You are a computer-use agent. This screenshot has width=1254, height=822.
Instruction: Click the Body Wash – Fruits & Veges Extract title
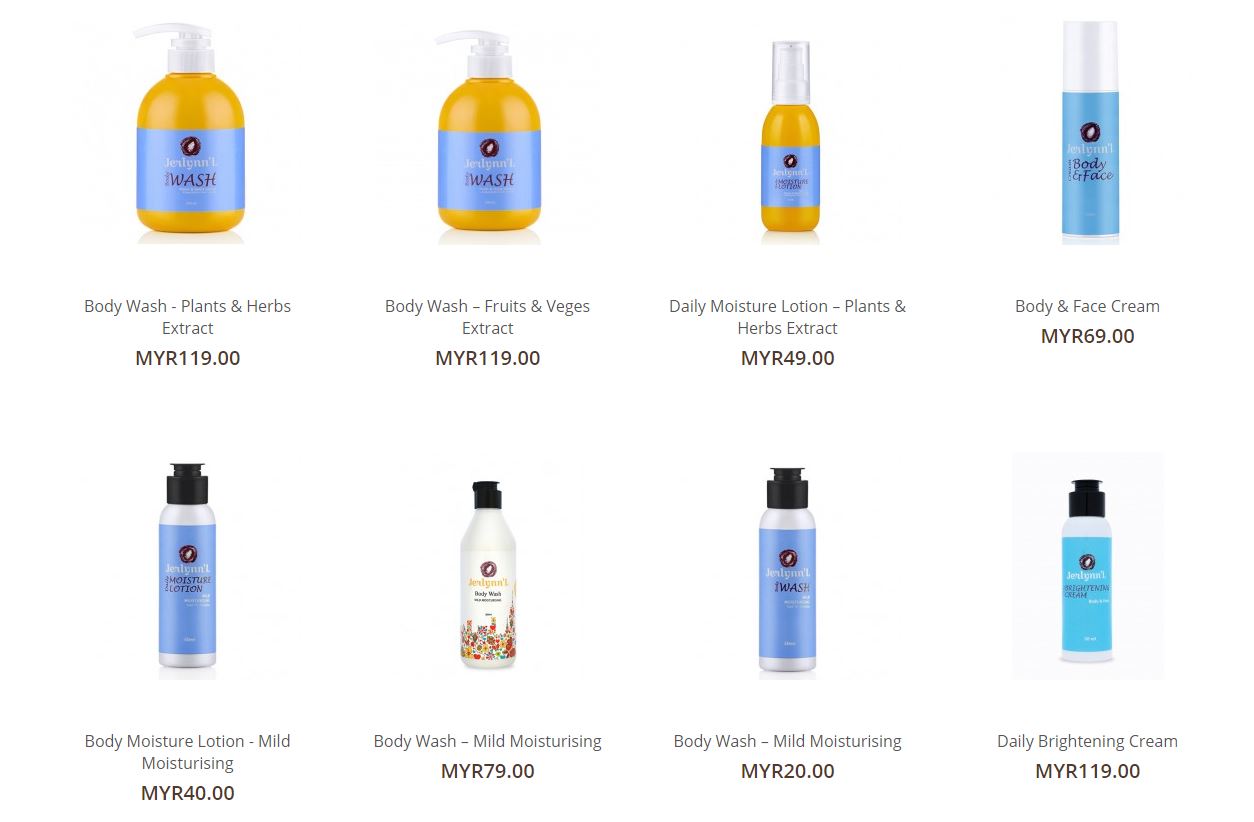coord(488,317)
